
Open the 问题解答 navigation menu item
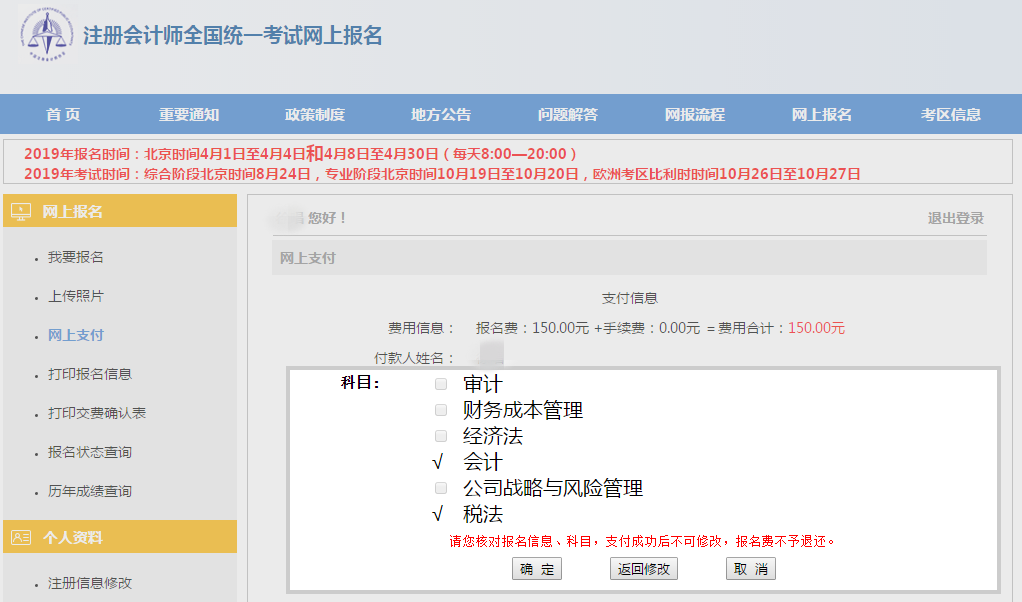568,114
